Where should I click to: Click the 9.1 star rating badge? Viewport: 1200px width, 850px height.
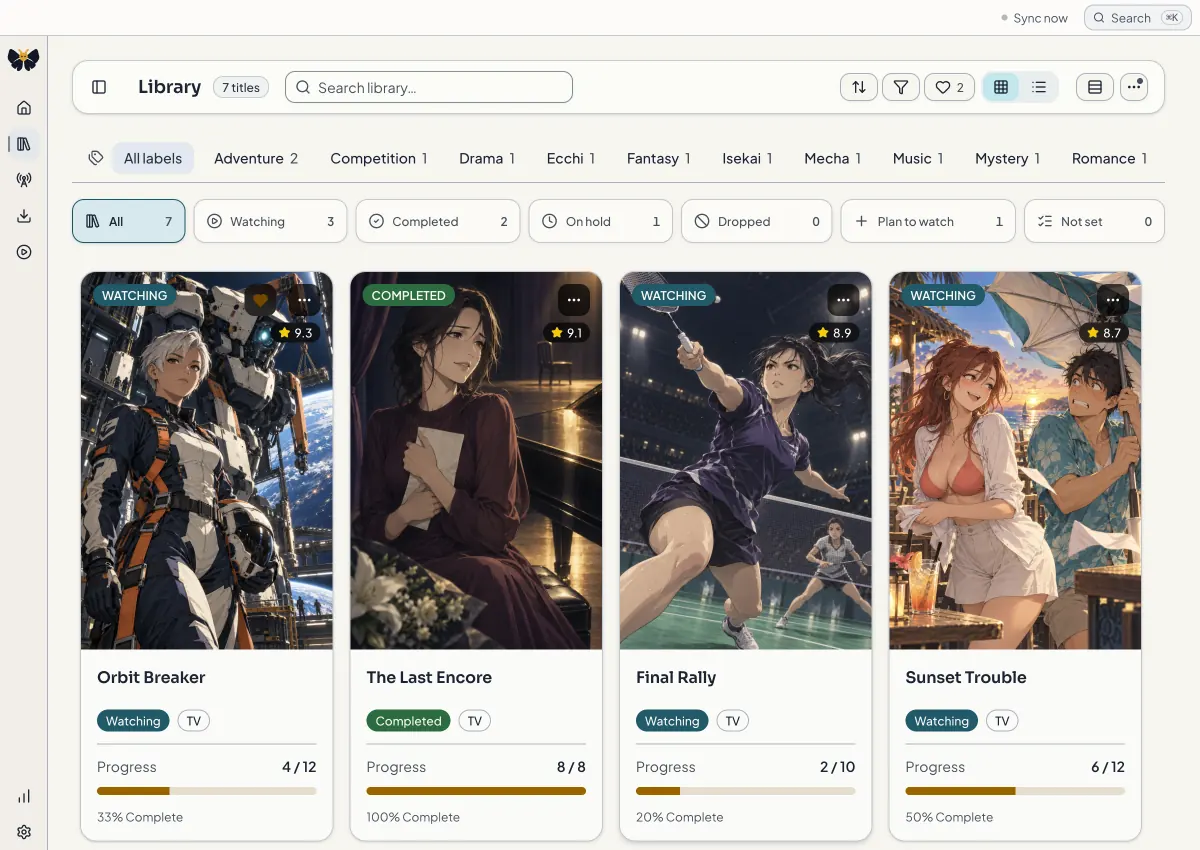[566, 333]
